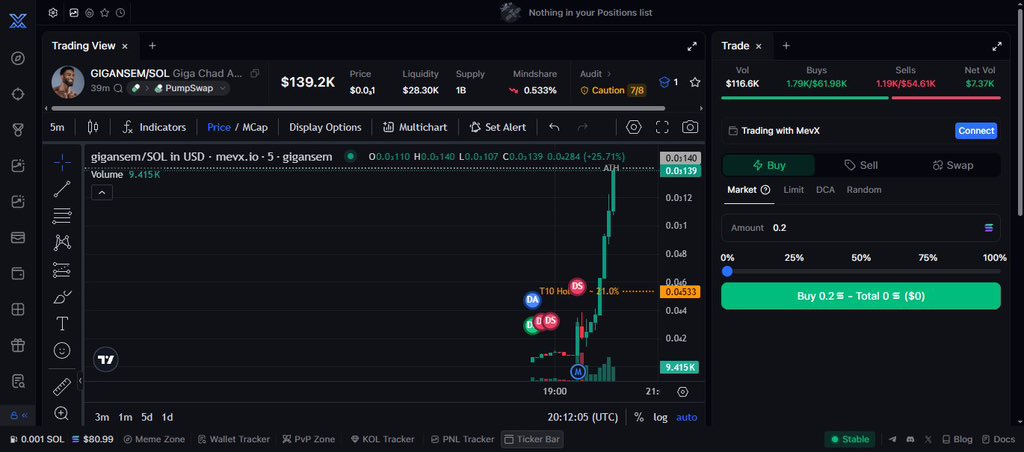This screenshot has width=1024, height=452.
Task: Select the forecasting positions tool
Action: click(62, 270)
